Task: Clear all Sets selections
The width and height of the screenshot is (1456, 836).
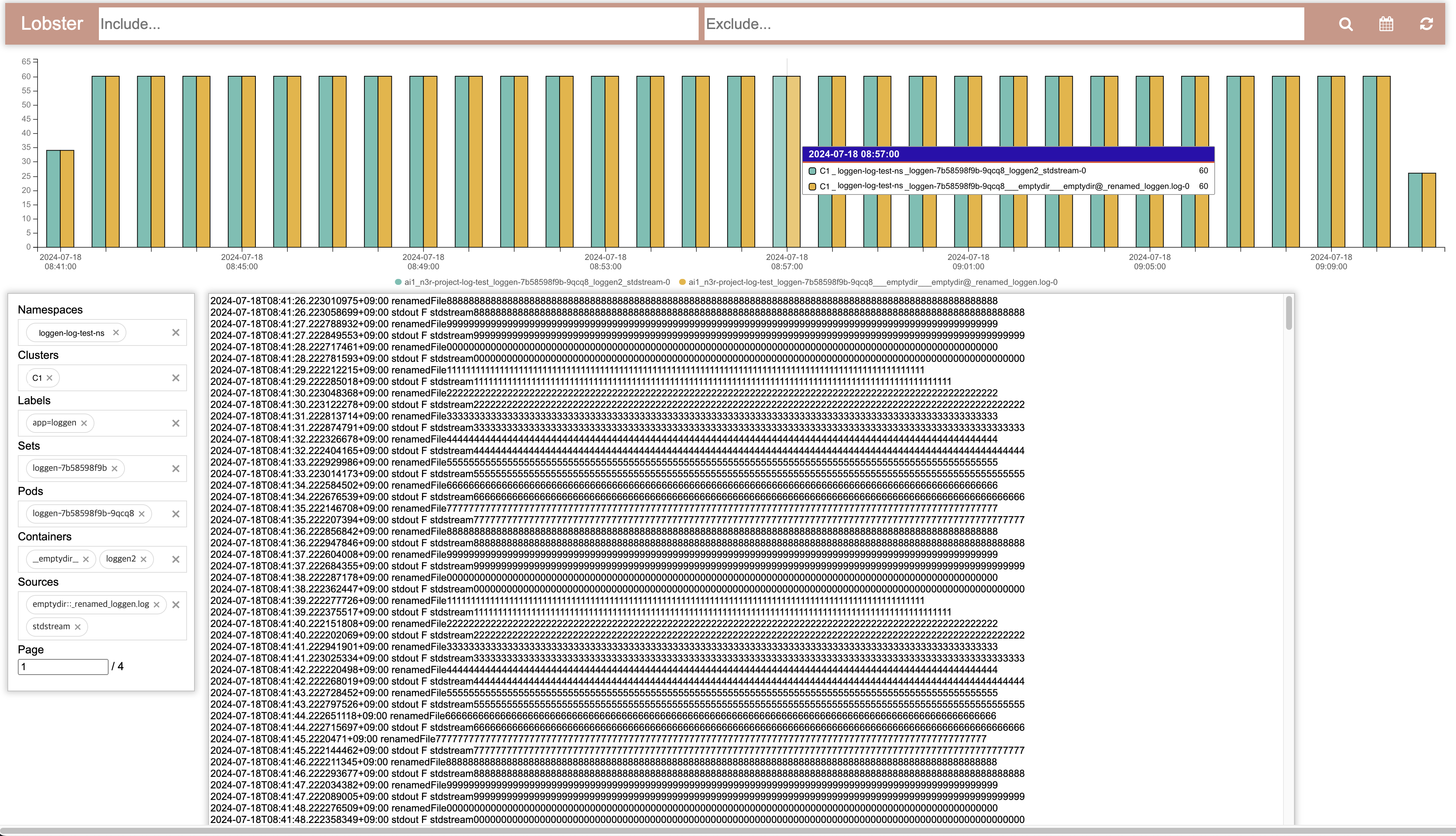Action: [175, 469]
